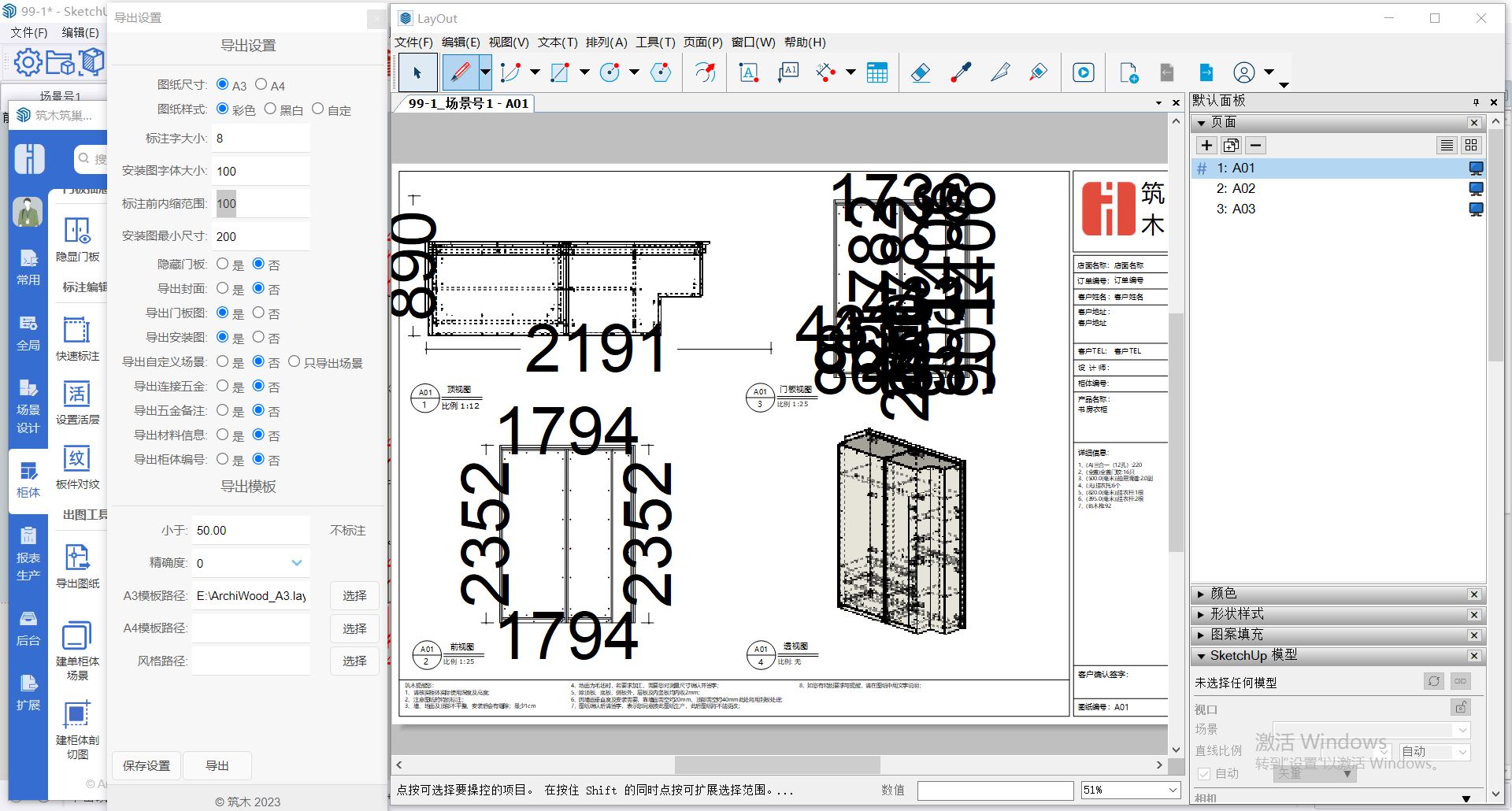Open the 精确度 precision dropdown
1512x811 pixels.
[296, 563]
